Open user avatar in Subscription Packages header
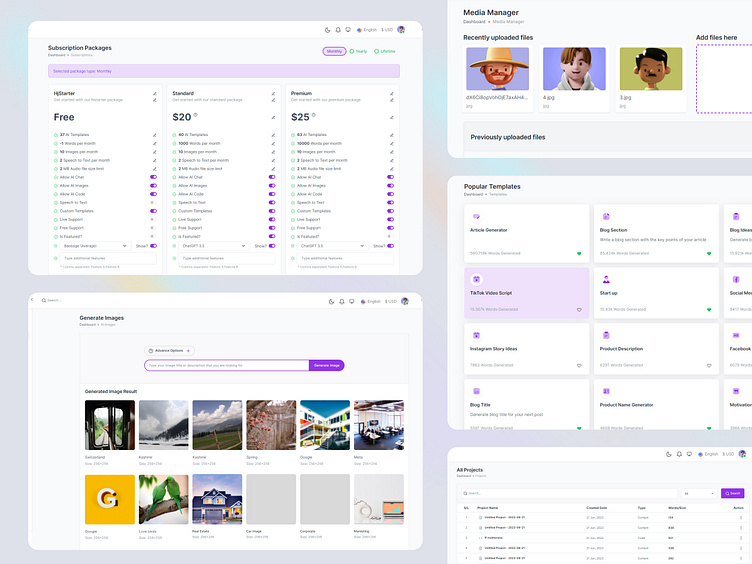This screenshot has width=752, height=564. 401,30
